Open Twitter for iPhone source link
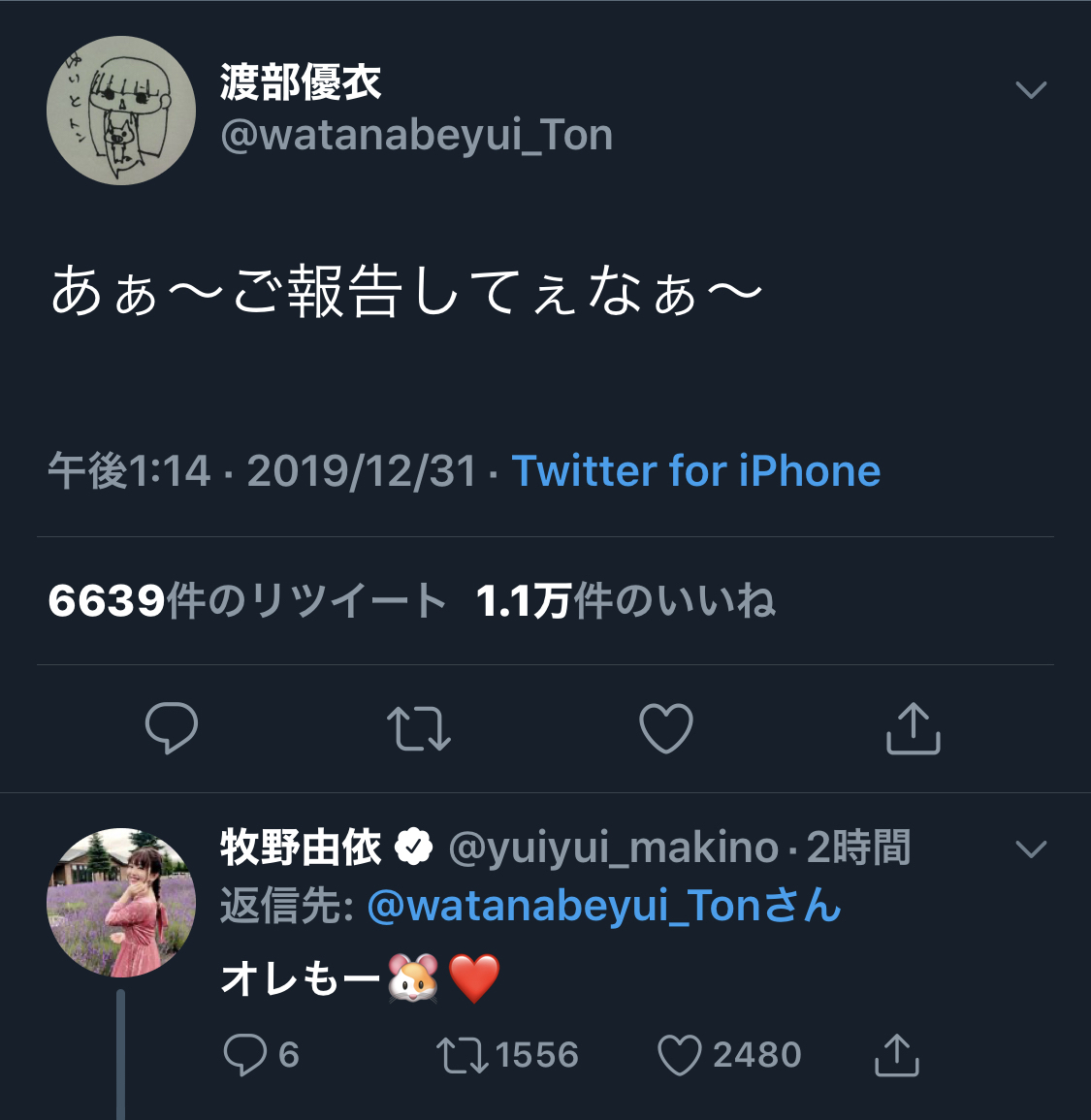The height and width of the screenshot is (1120, 1091). coord(696,471)
